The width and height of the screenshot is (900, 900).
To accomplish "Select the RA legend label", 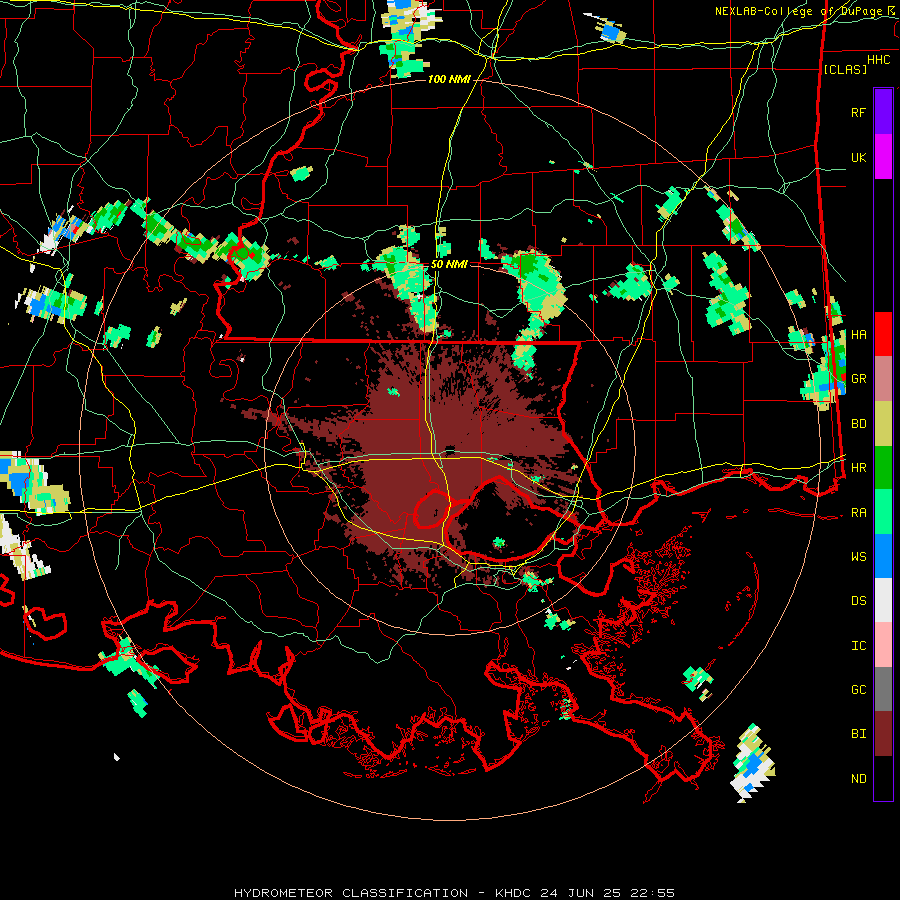I will [x=859, y=513].
